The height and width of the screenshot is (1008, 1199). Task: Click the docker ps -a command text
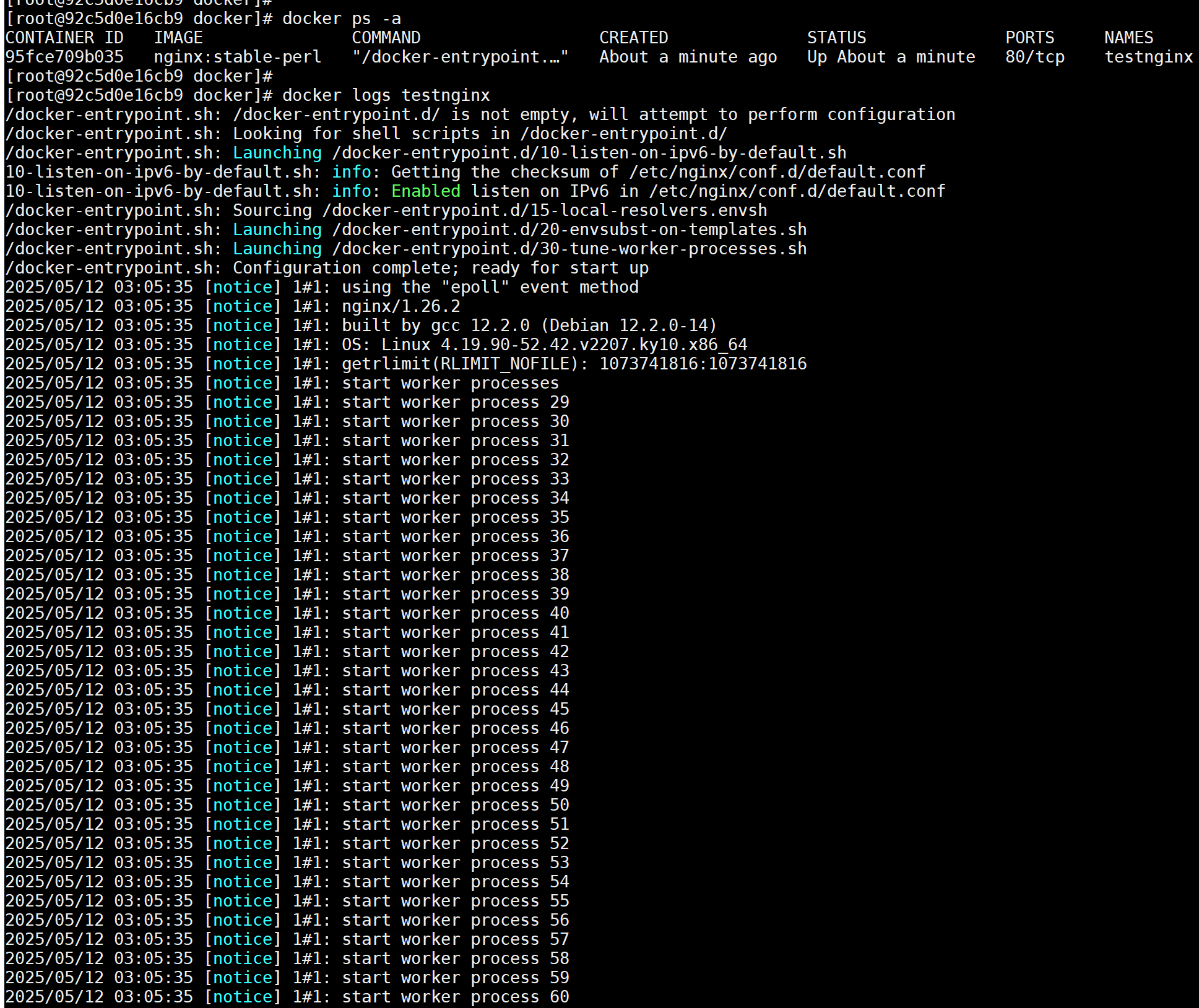coord(341,18)
